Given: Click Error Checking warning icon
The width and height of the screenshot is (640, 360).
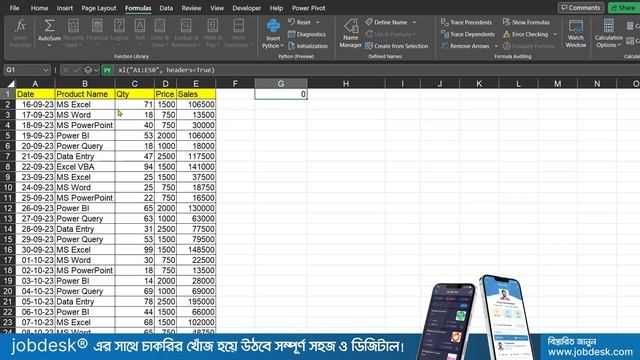Looking at the screenshot, I should (x=507, y=34).
